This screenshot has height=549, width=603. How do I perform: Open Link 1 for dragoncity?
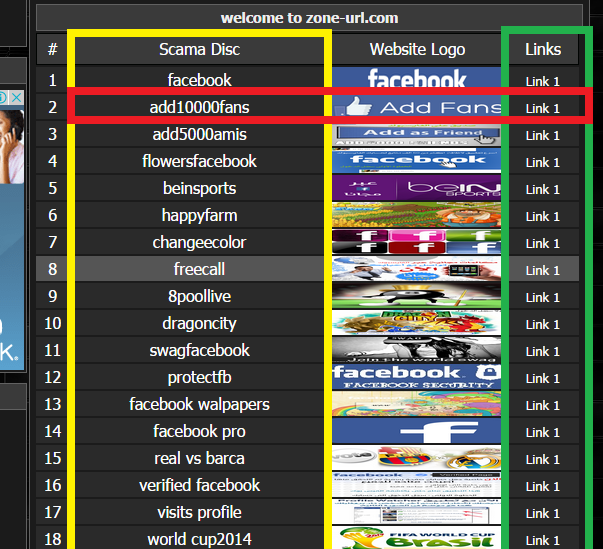[x=543, y=324]
